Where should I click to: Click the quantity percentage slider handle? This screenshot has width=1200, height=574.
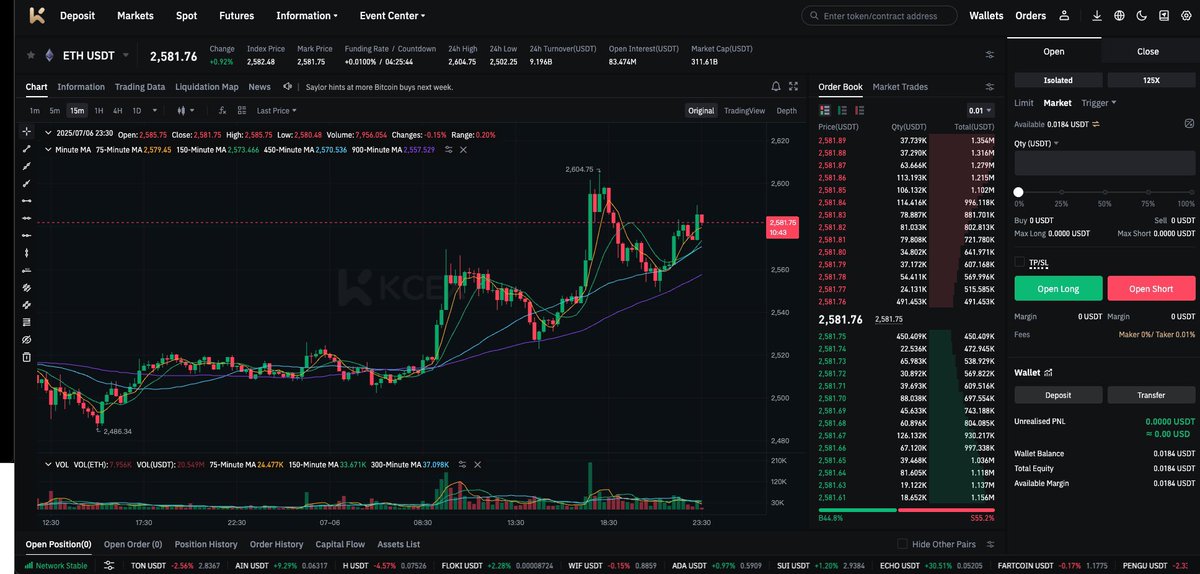click(x=1019, y=192)
